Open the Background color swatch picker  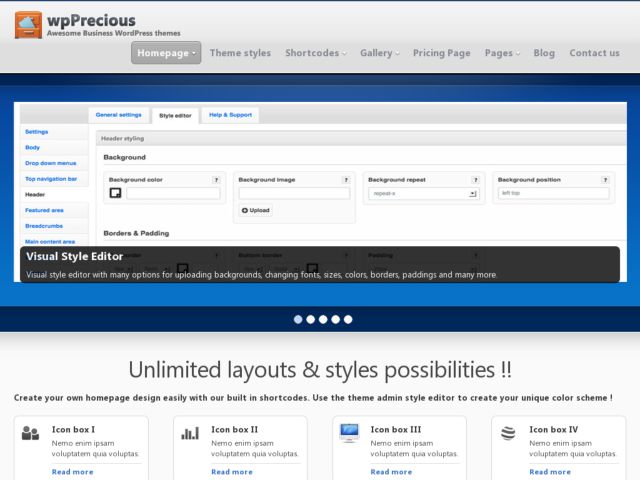pyautogui.click(x=116, y=193)
